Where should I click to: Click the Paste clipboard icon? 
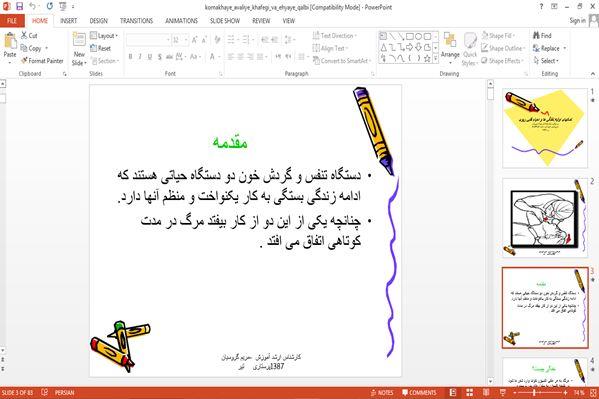tap(10, 41)
